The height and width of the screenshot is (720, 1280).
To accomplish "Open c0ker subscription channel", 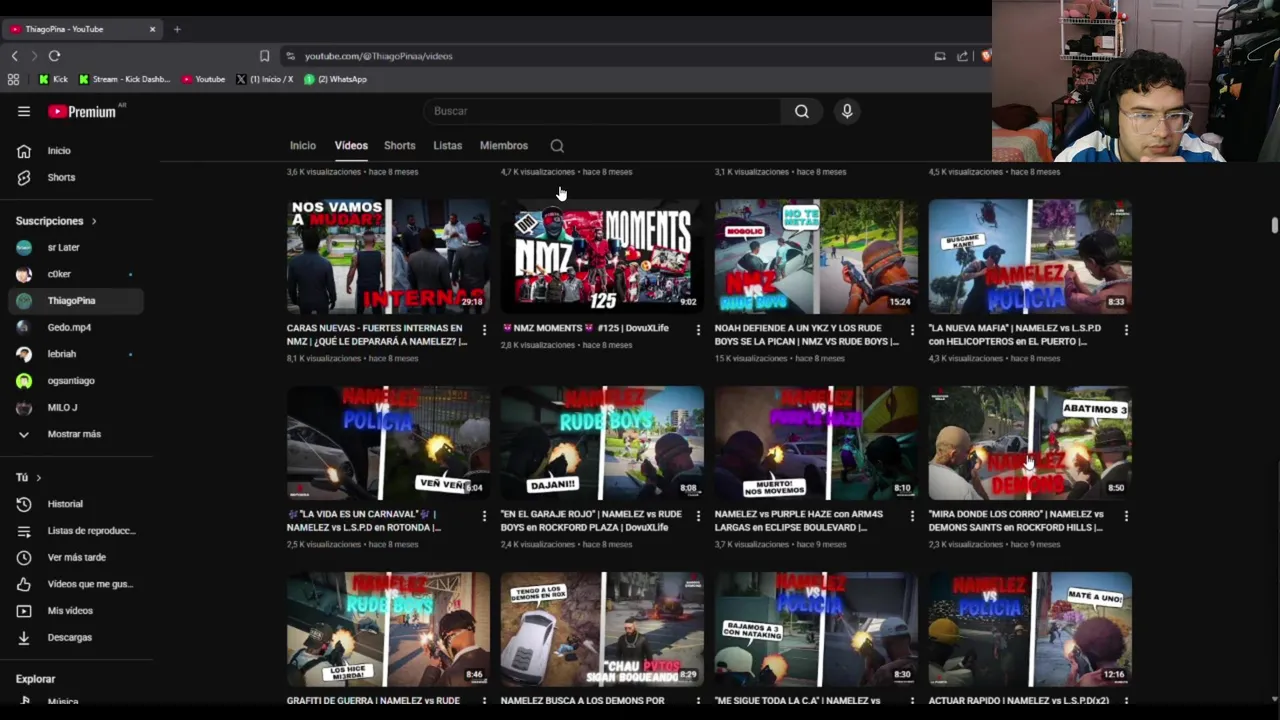I will pyautogui.click(x=76, y=274).
